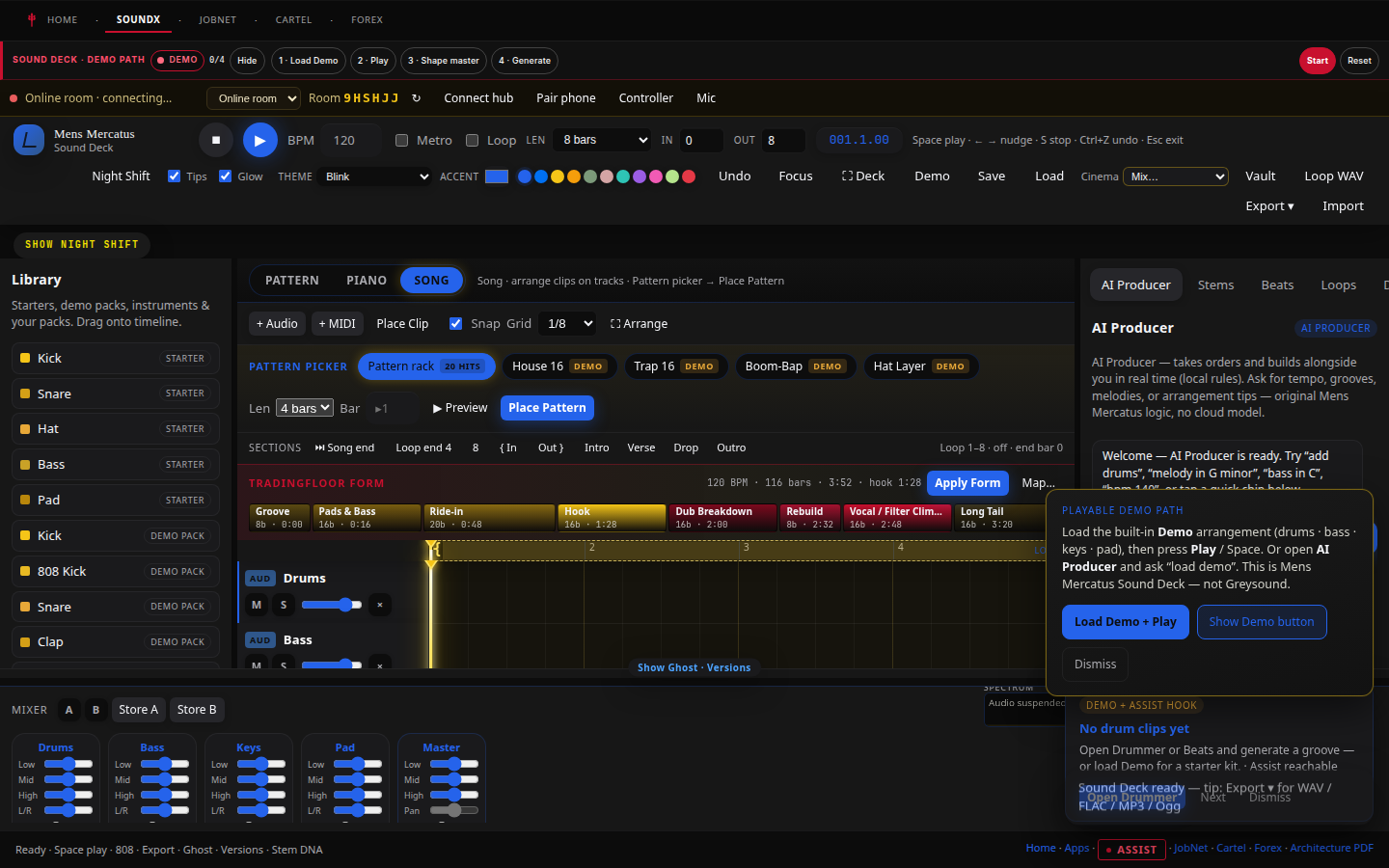Click the AUD badge on Bass track
Viewport: 1389px width, 868px height.
pos(259,640)
